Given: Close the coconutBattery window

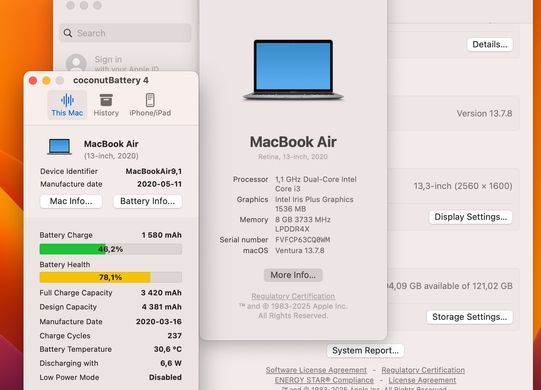Looking at the screenshot, I should point(33,80).
